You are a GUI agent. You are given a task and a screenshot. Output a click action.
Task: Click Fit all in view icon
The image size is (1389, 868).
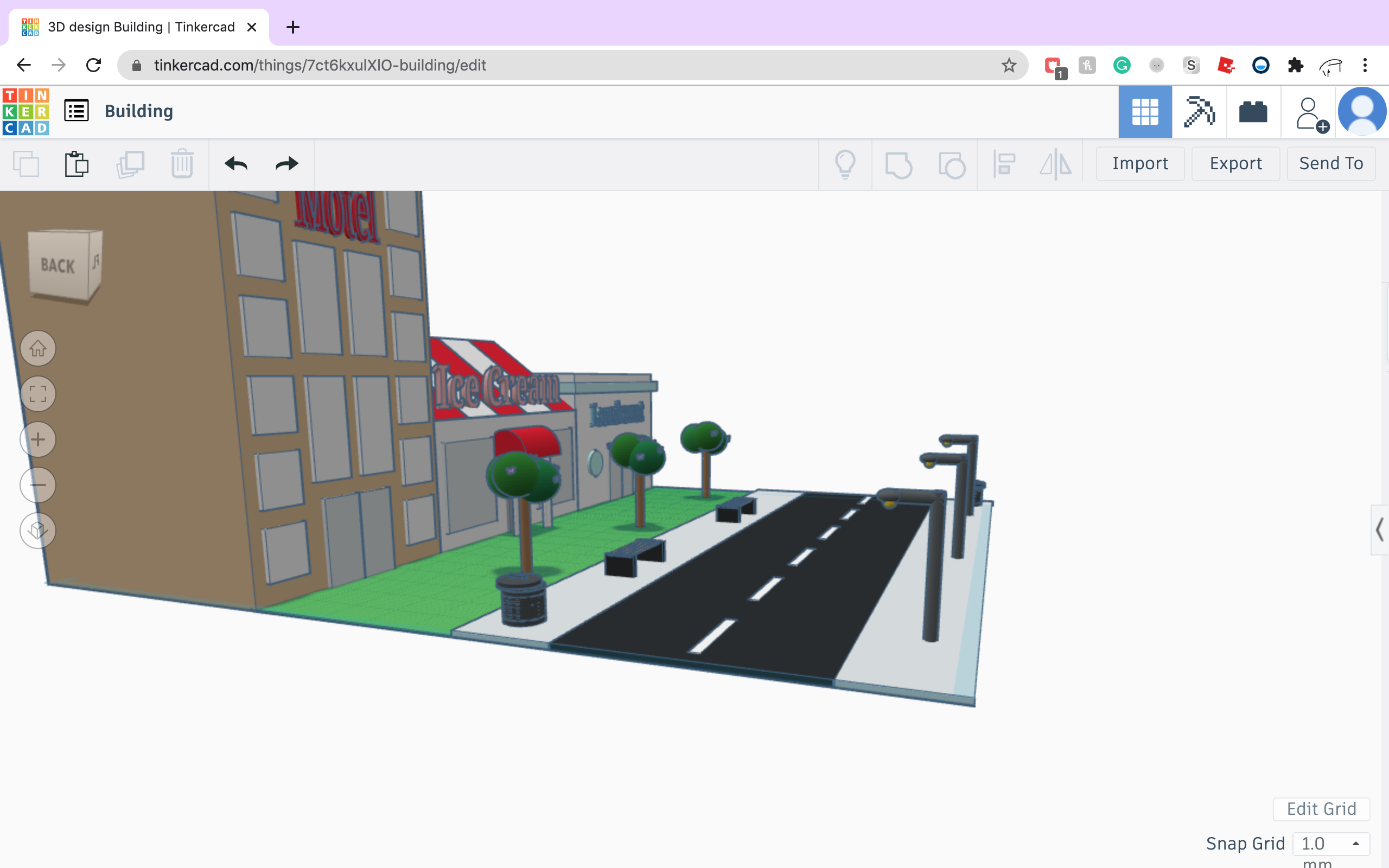pyautogui.click(x=38, y=394)
